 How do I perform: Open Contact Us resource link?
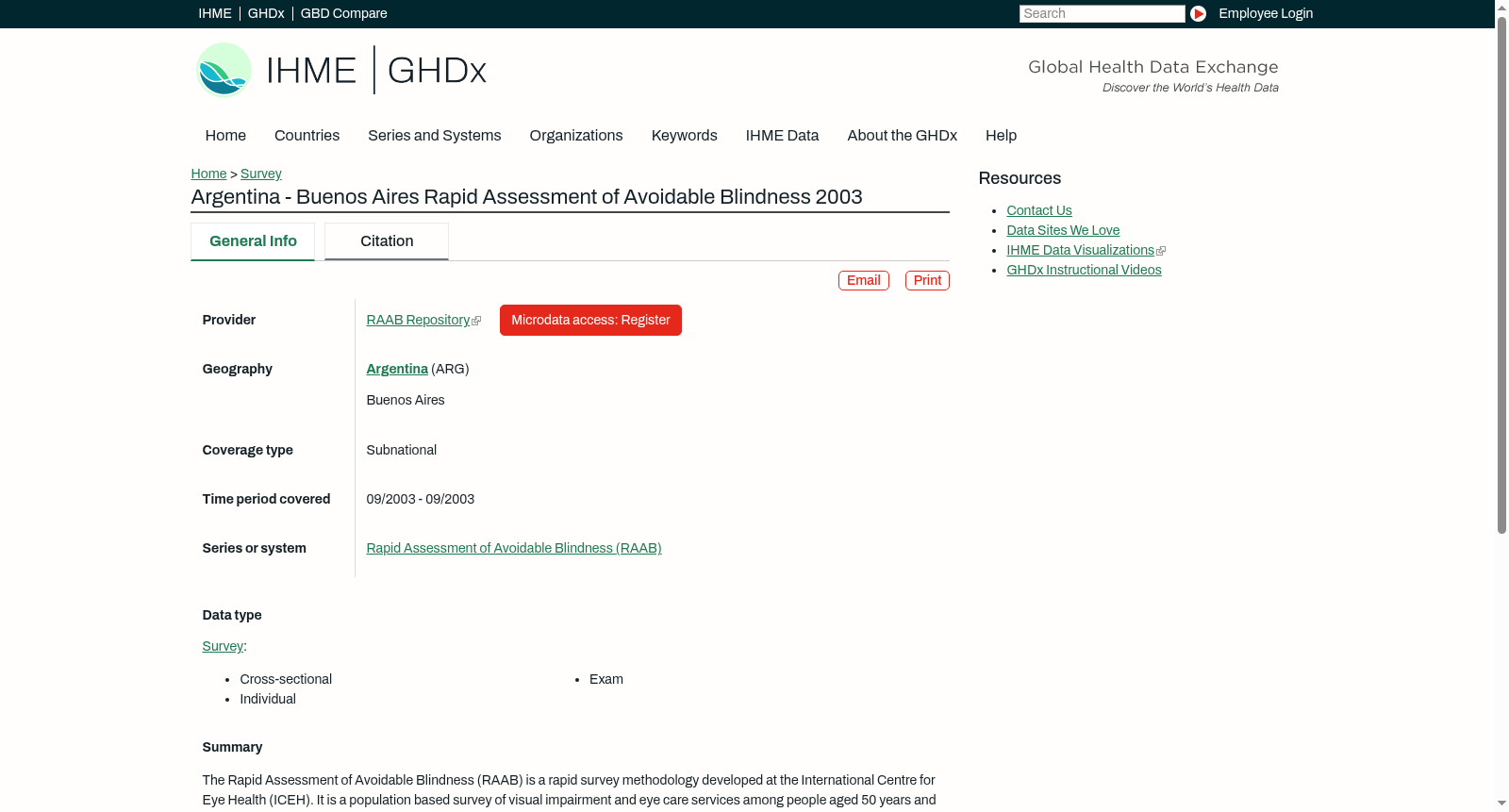[x=1039, y=210]
